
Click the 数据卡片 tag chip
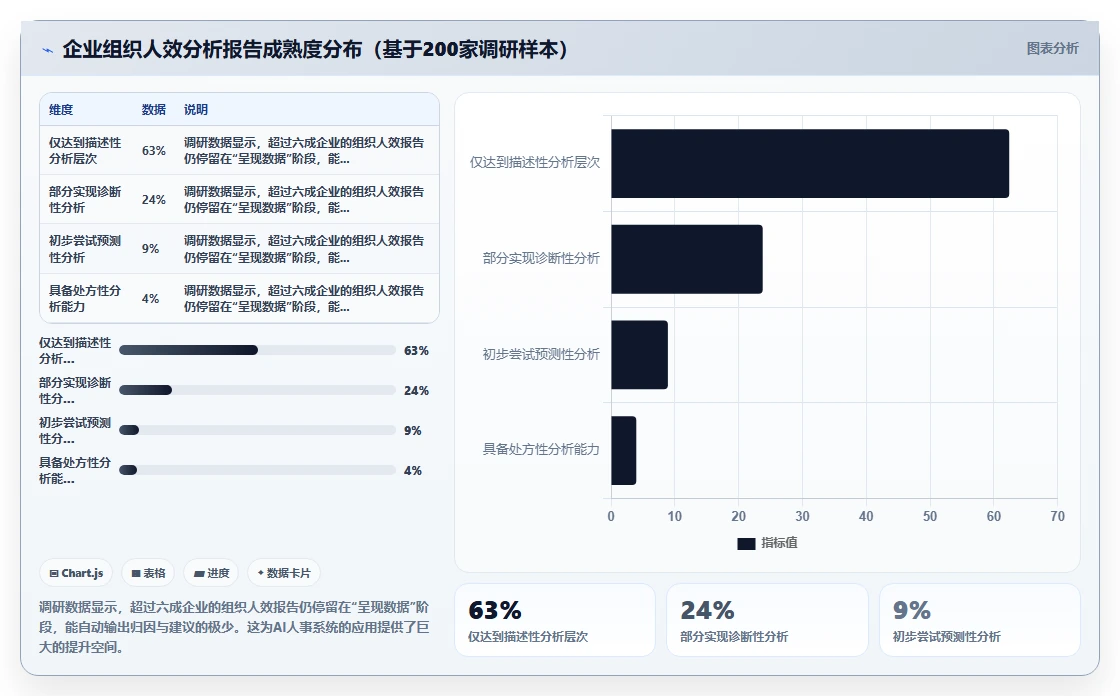[x=284, y=573]
